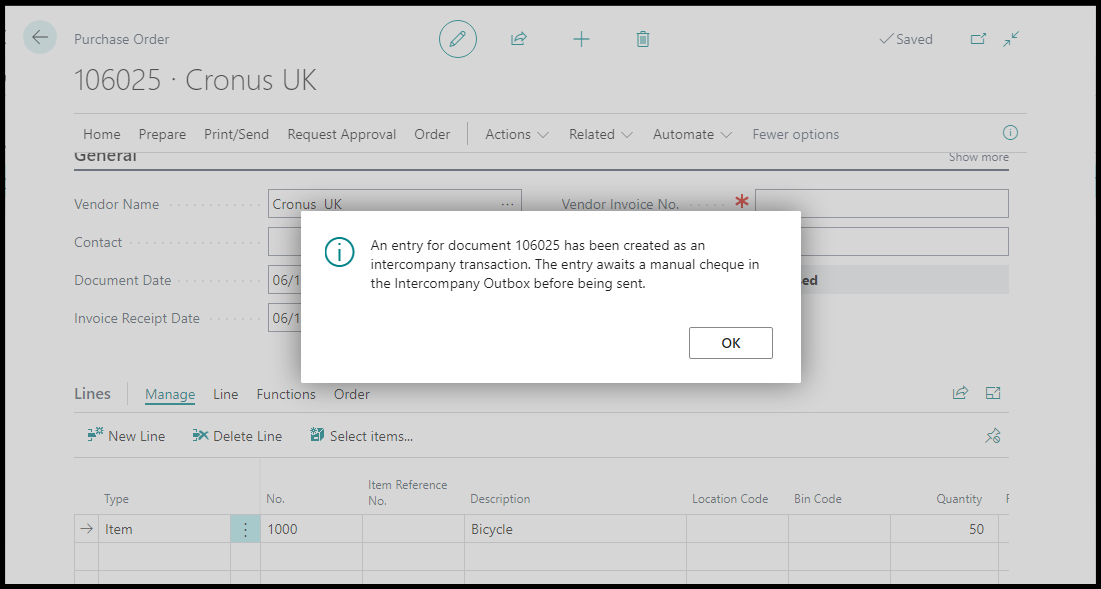The height and width of the screenshot is (589, 1101).
Task: Click the trash delete icon
Action: click(x=642, y=39)
